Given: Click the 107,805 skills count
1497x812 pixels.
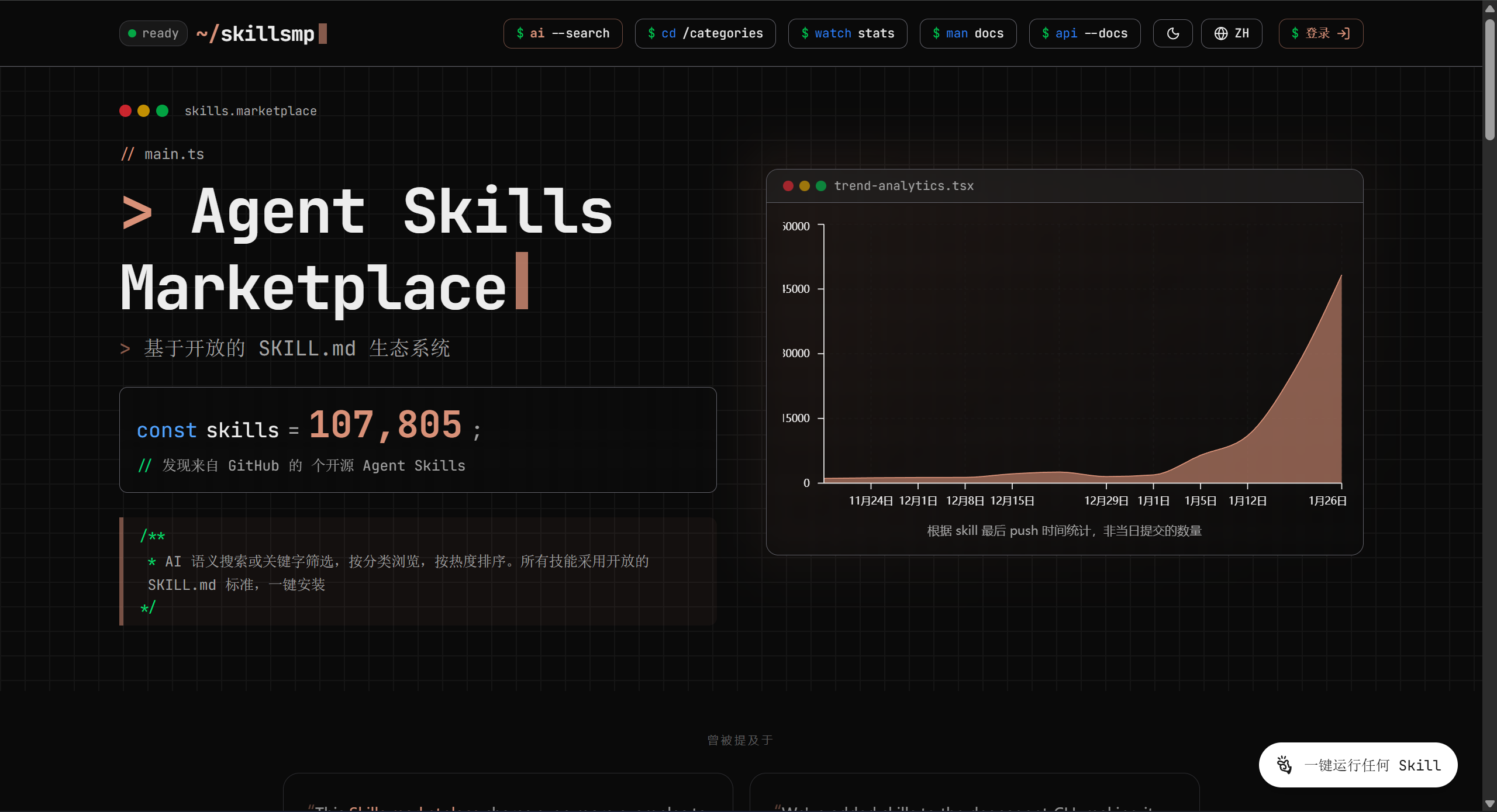Looking at the screenshot, I should pos(385,424).
